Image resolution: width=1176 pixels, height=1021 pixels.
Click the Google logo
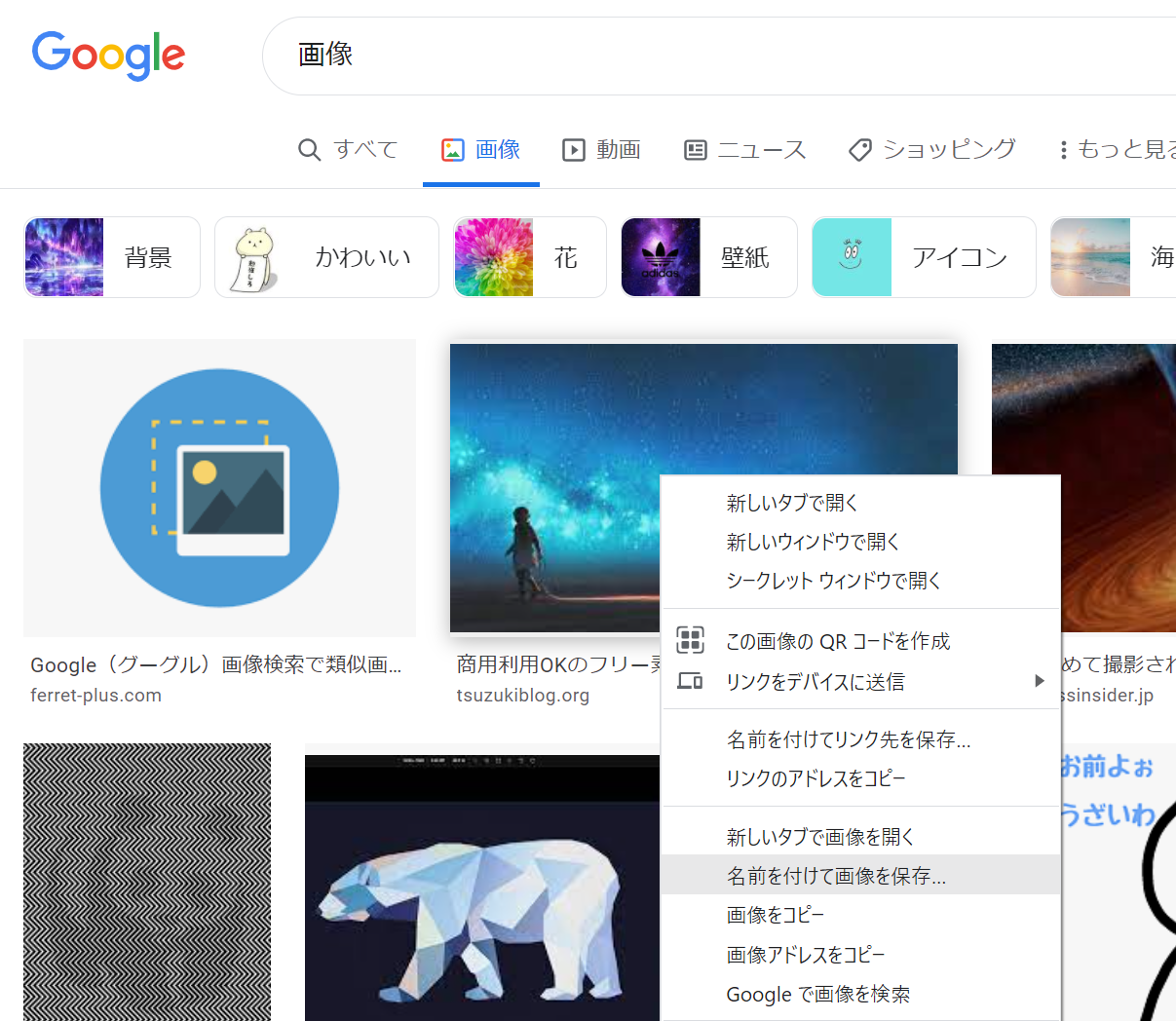(x=108, y=55)
